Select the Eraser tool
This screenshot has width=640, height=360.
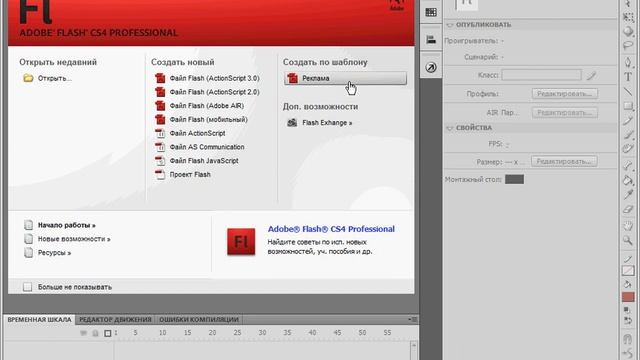tap(628, 209)
